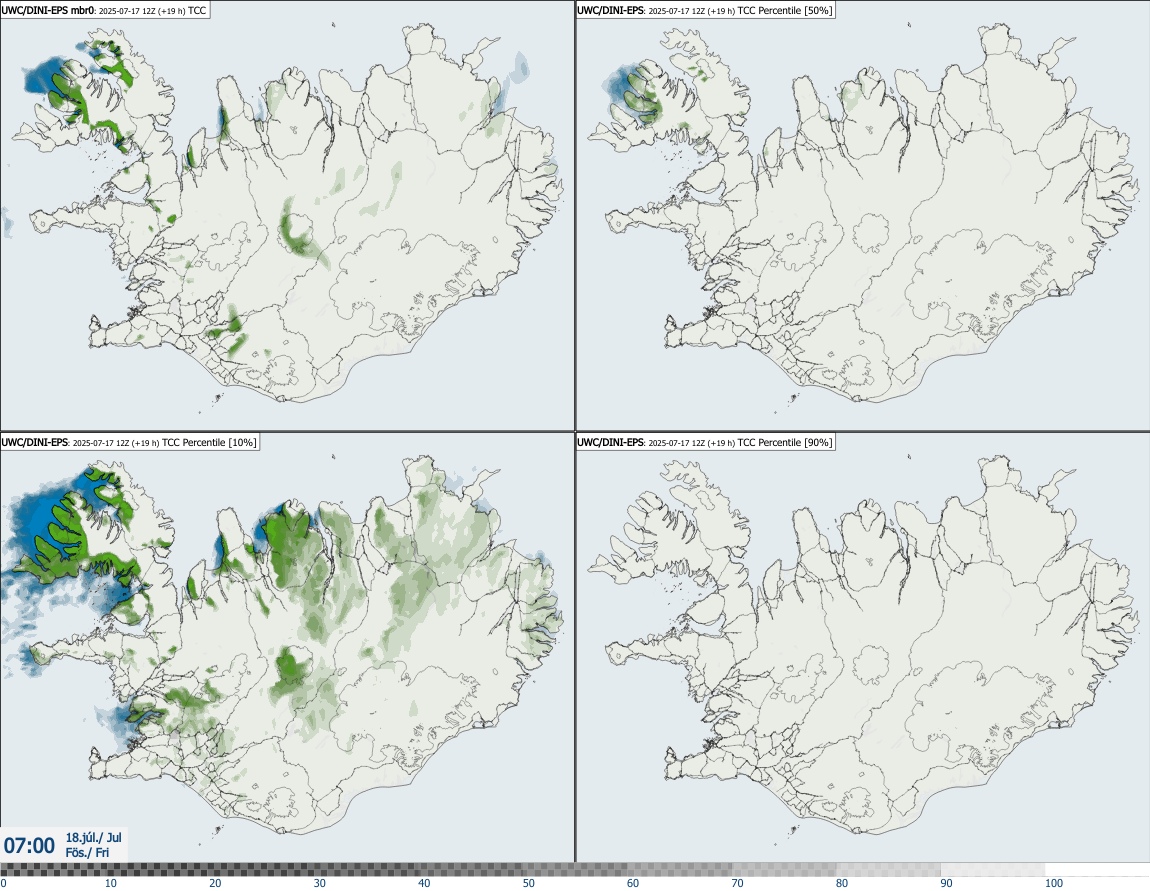Click the 0 value on the color scale

pos(4,883)
